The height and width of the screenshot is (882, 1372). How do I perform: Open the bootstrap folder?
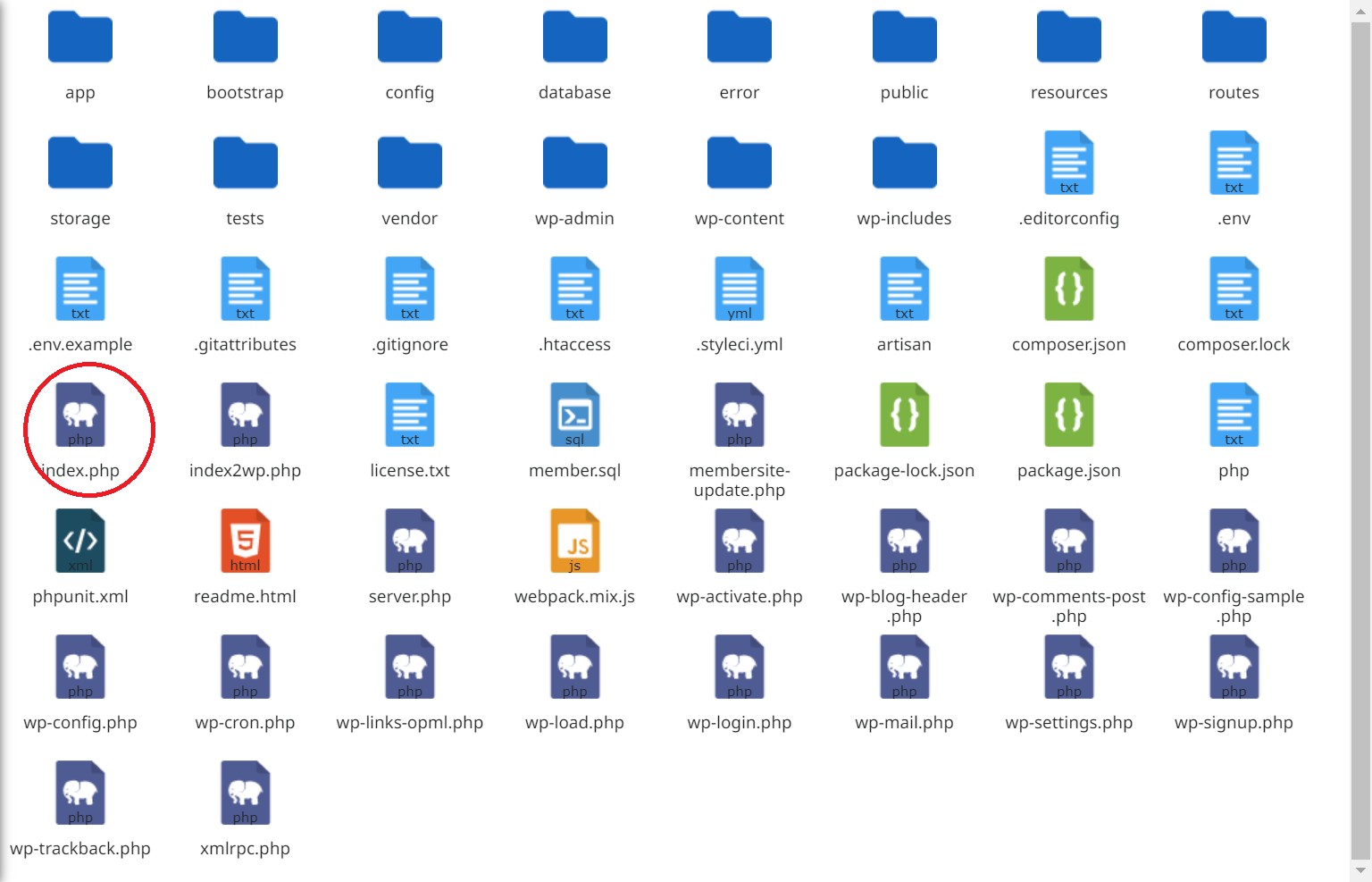(245, 38)
